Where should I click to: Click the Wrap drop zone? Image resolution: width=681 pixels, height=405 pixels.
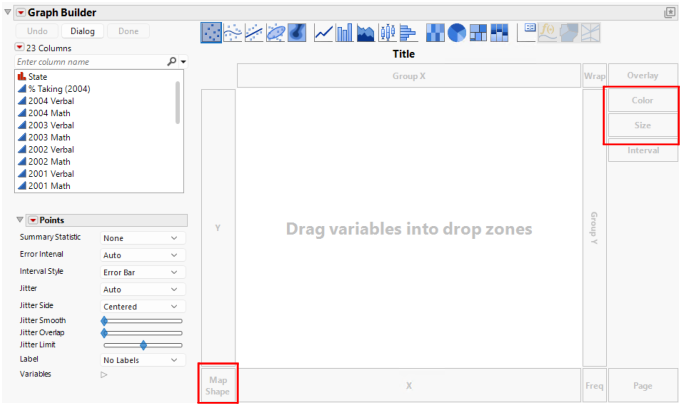(x=594, y=76)
